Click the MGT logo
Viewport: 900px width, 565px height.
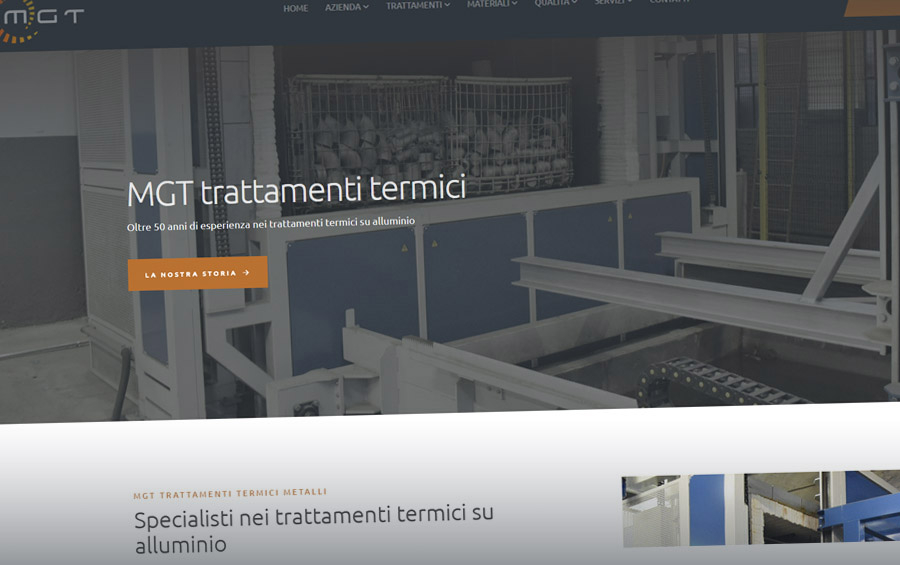(41, 20)
